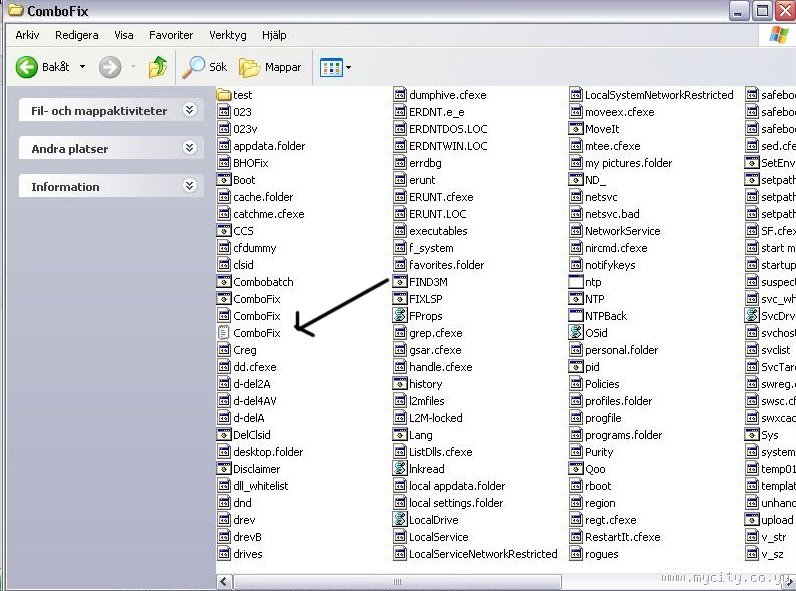
Task: Expand the Fil- och mappaktiviteter panel
Action: [189, 110]
